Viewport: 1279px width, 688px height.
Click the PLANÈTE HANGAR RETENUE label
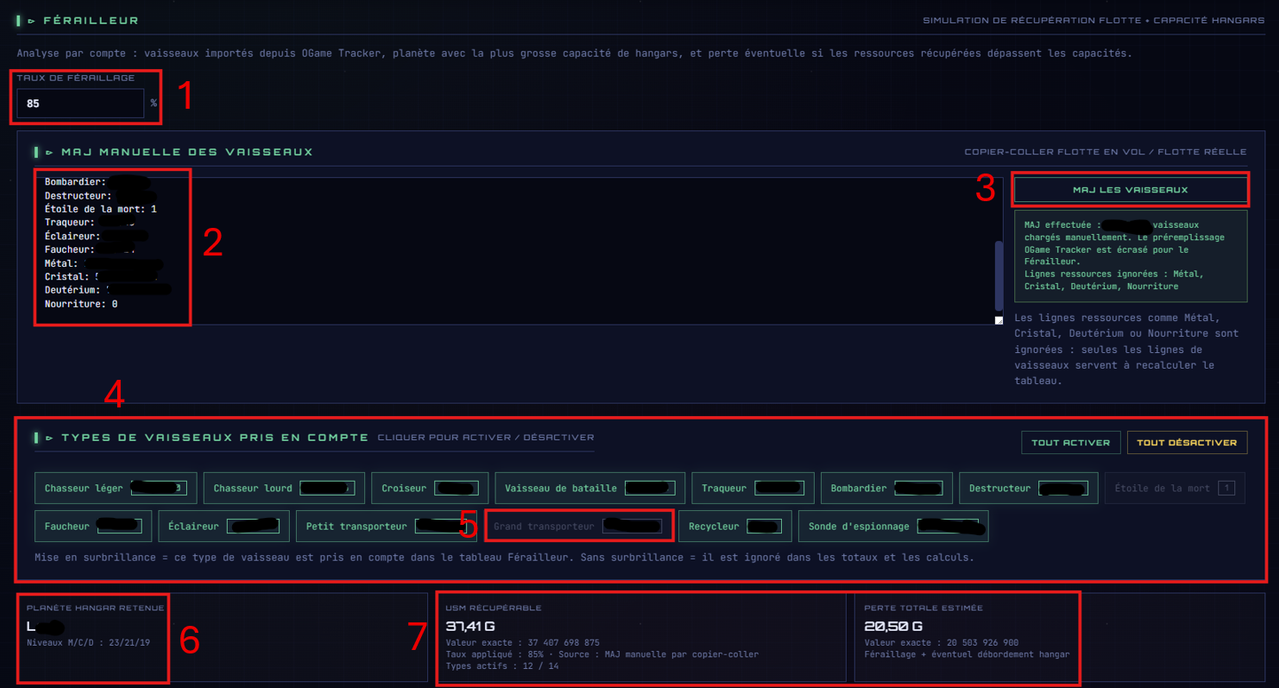point(94,608)
